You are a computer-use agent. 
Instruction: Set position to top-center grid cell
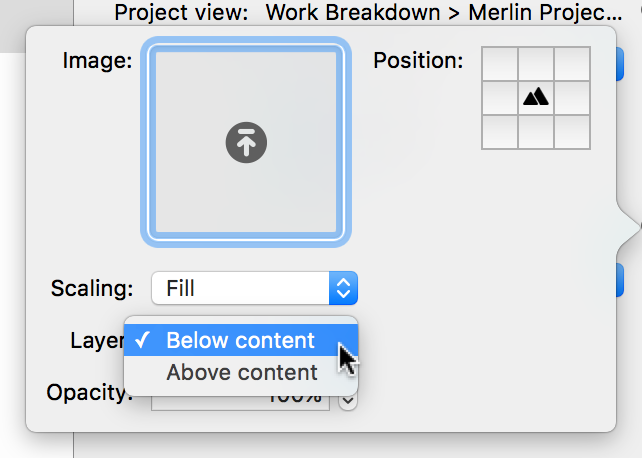tap(536, 63)
